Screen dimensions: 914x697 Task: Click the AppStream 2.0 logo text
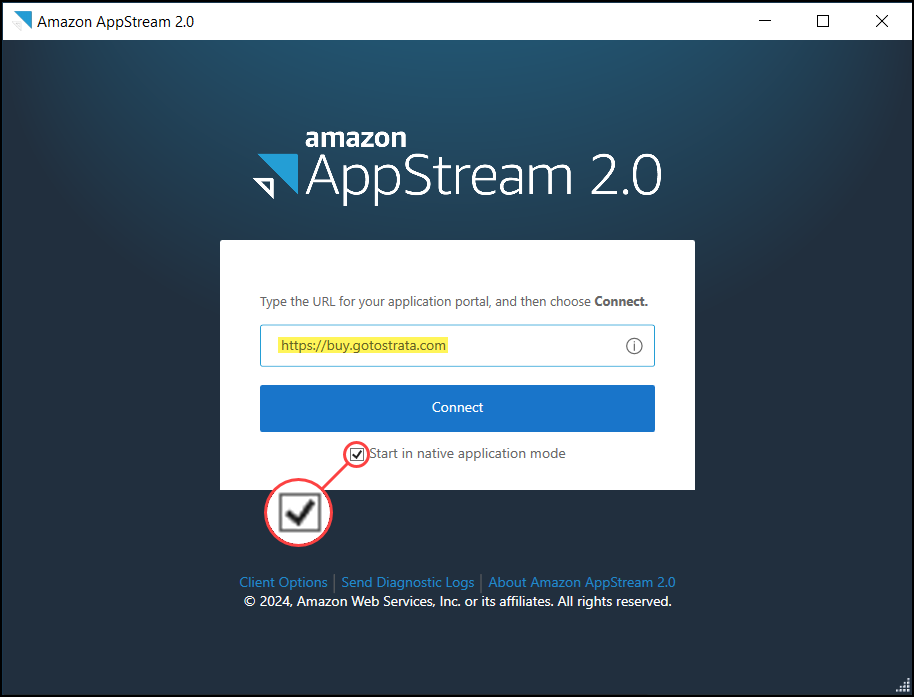pos(484,176)
